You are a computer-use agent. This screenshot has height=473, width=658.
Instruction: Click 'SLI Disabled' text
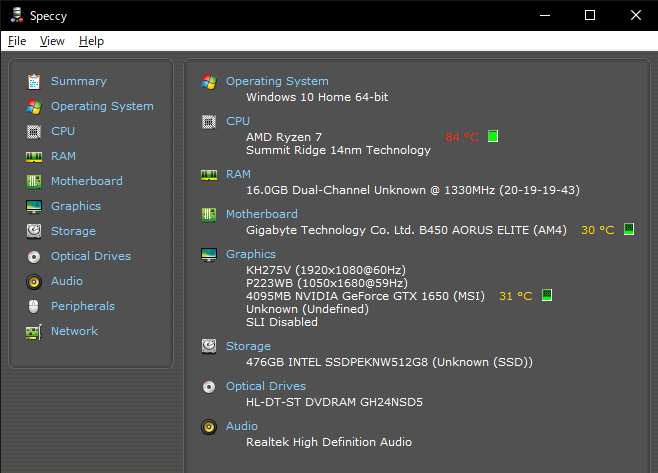point(282,322)
